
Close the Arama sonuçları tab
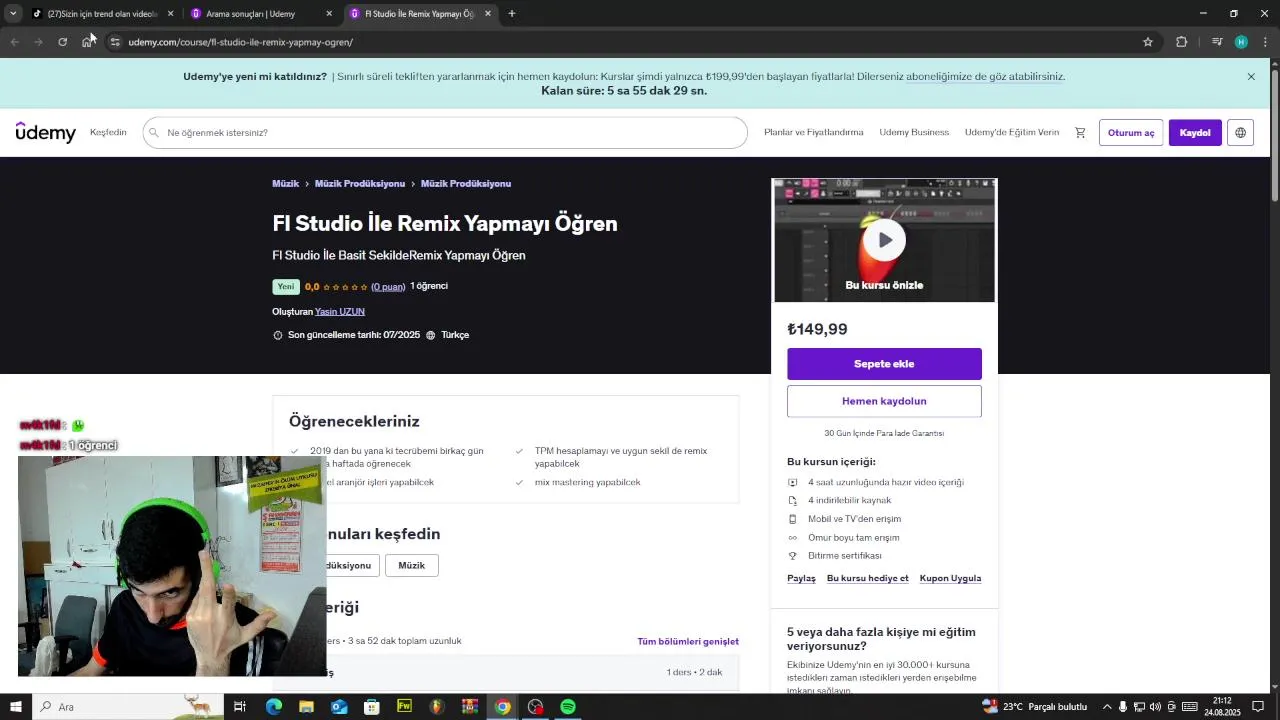[329, 14]
